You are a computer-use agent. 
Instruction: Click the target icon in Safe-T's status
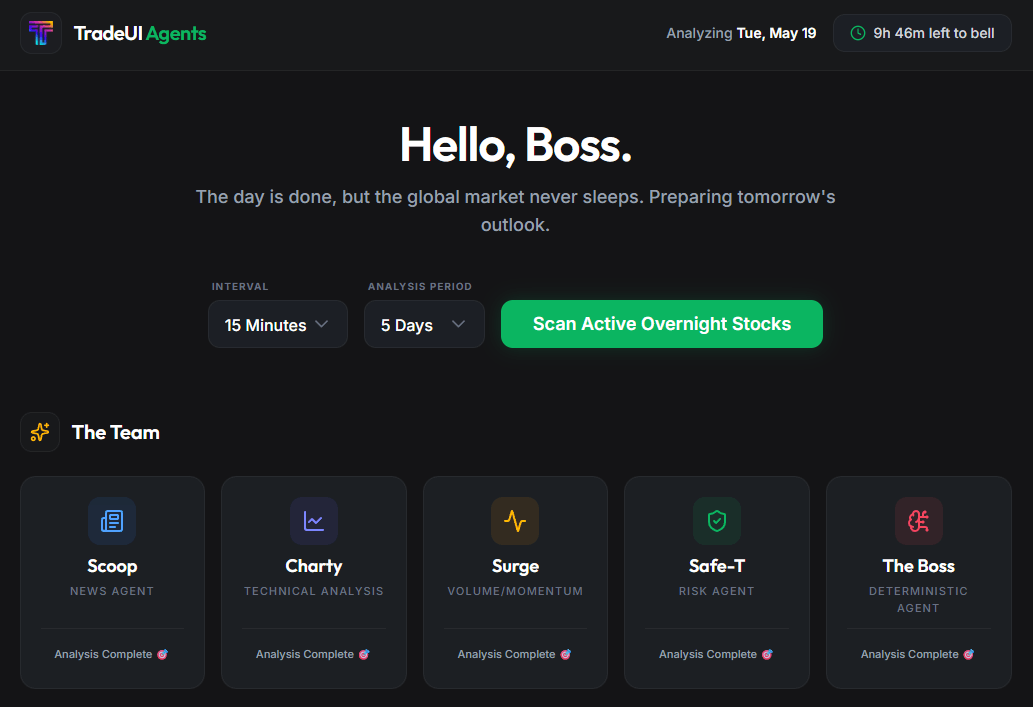coord(767,654)
